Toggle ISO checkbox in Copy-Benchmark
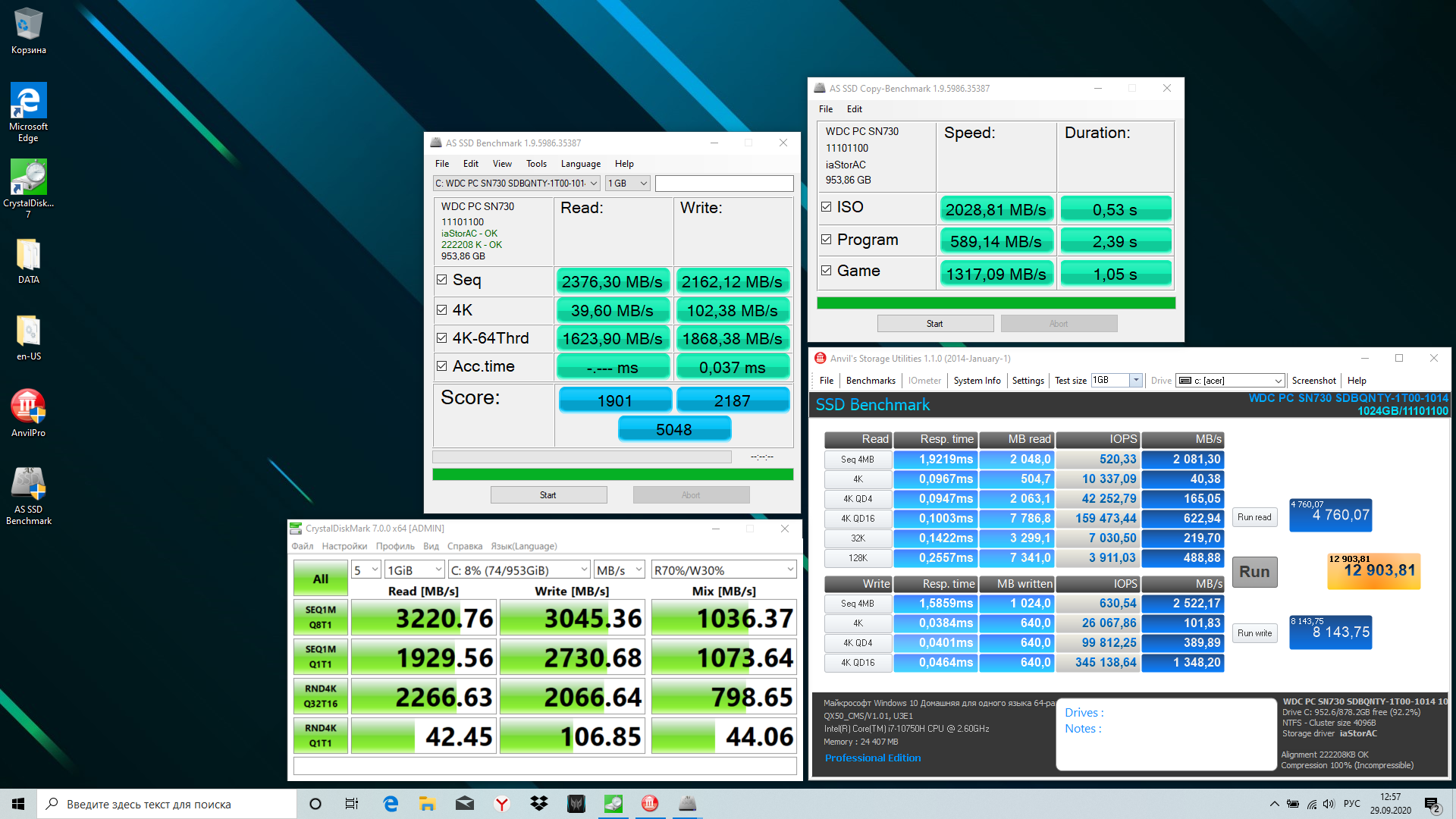Image resolution: width=1456 pixels, height=819 pixels. coord(827,206)
